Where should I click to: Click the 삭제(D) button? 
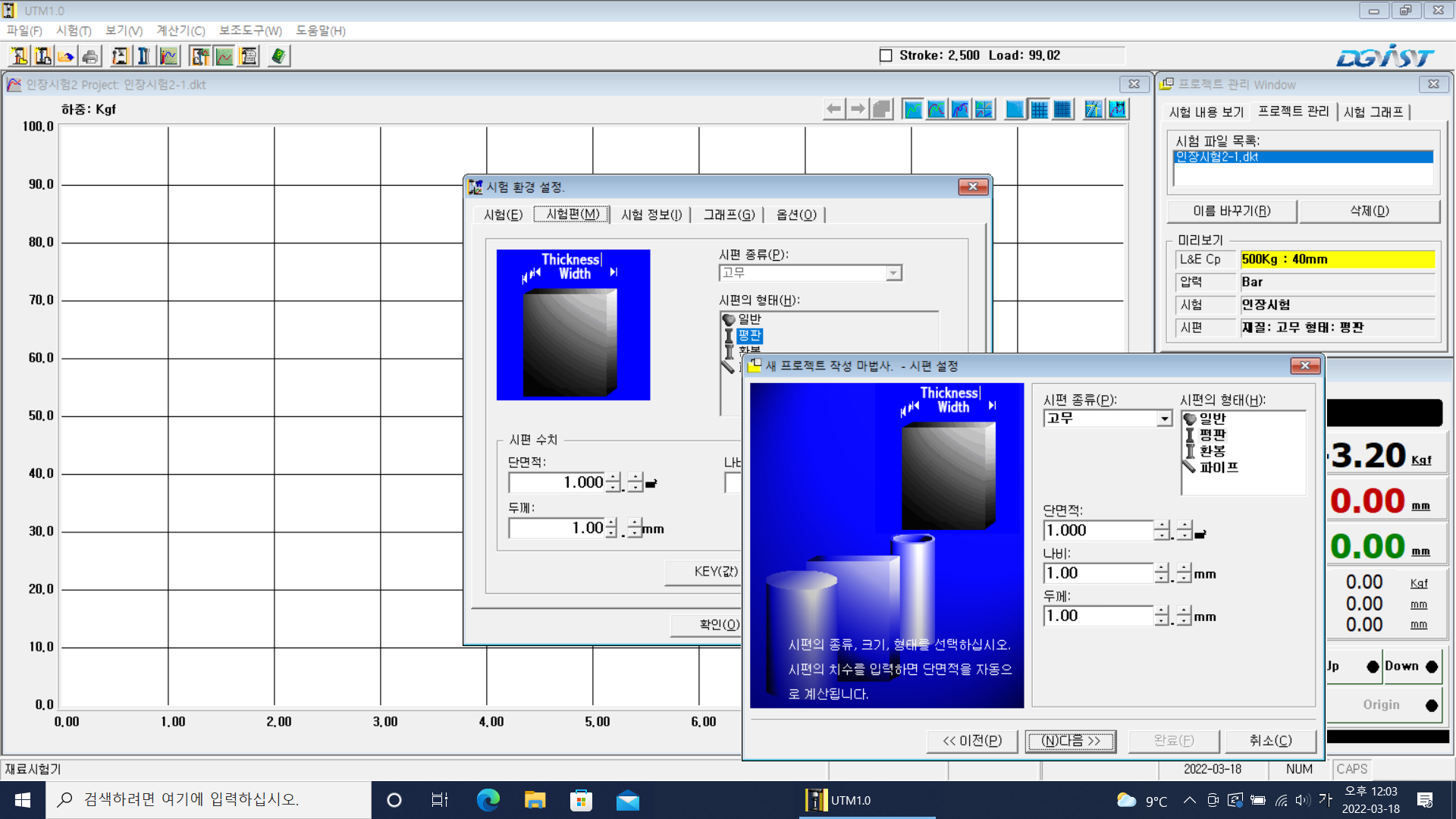1370,211
